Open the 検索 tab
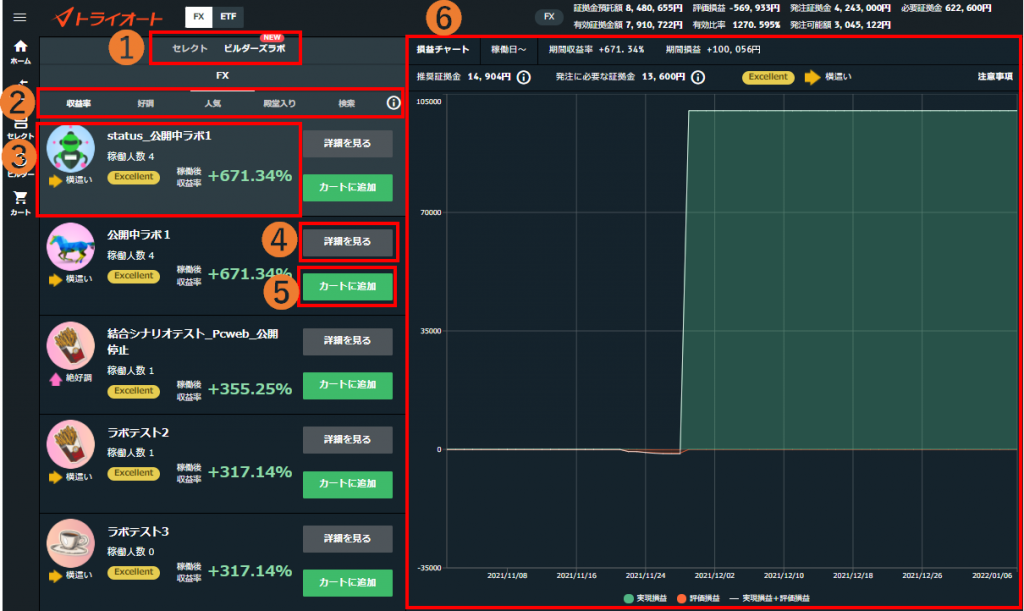The width and height of the screenshot is (1024, 611). pos(347,104)
